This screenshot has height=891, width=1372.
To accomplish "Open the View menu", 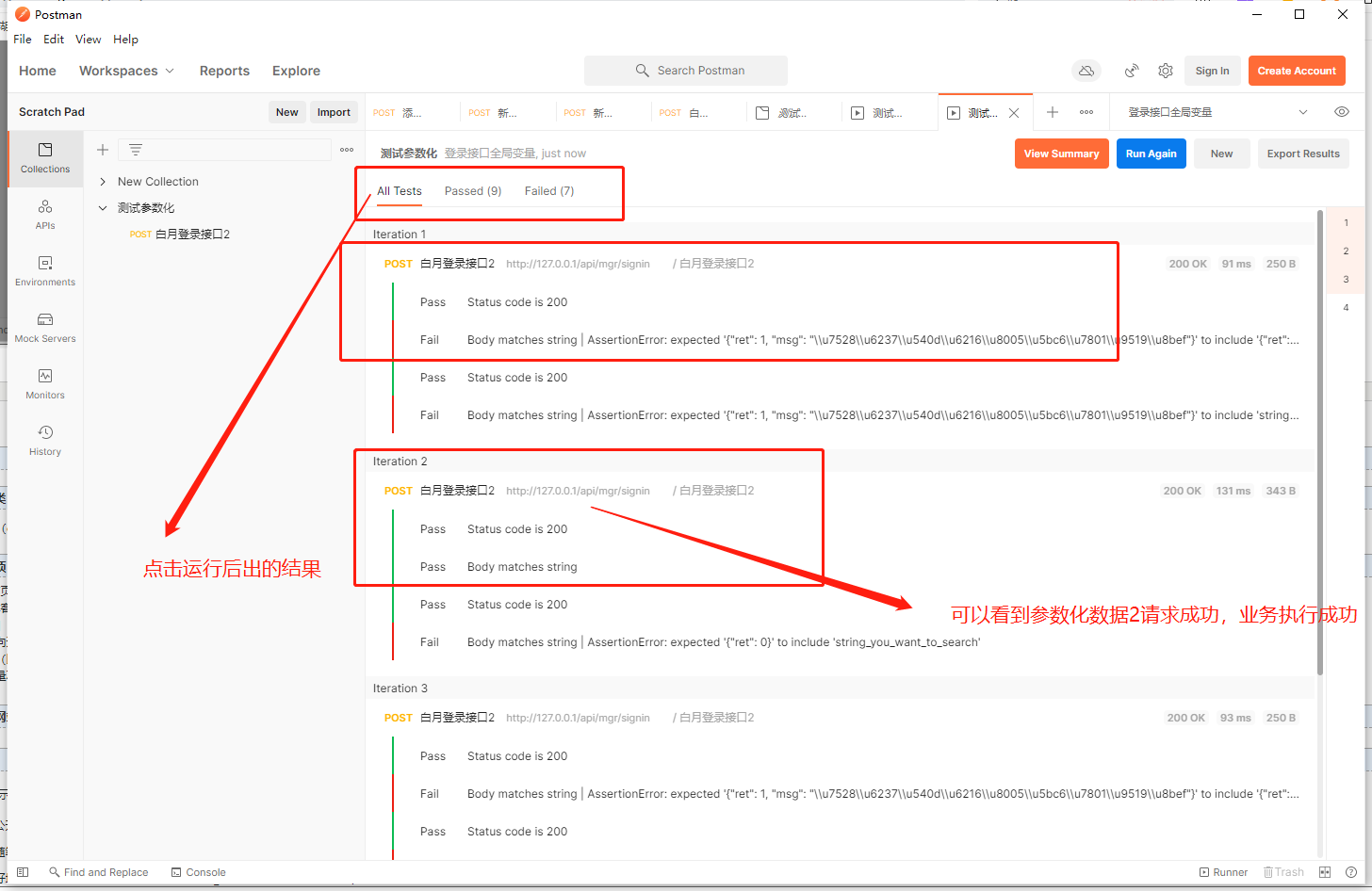I will (x=89, y=40).
